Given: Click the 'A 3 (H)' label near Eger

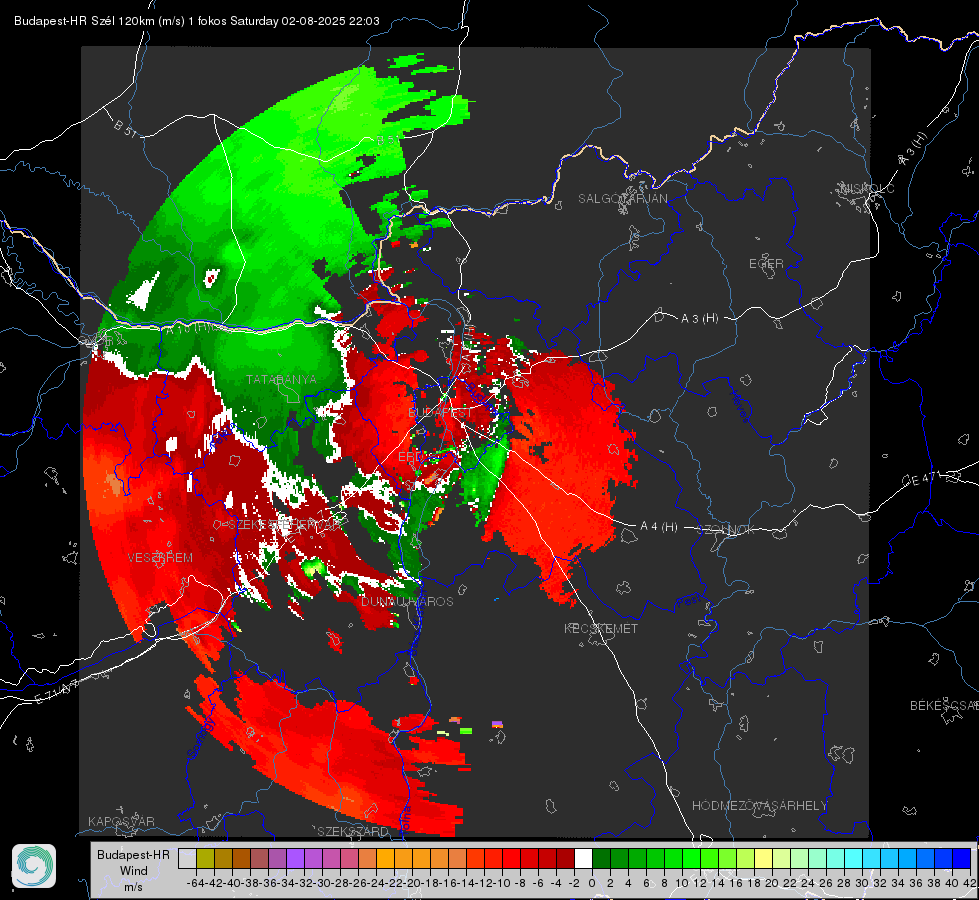Looking at the screenshot, I should (x=699, y=318).
